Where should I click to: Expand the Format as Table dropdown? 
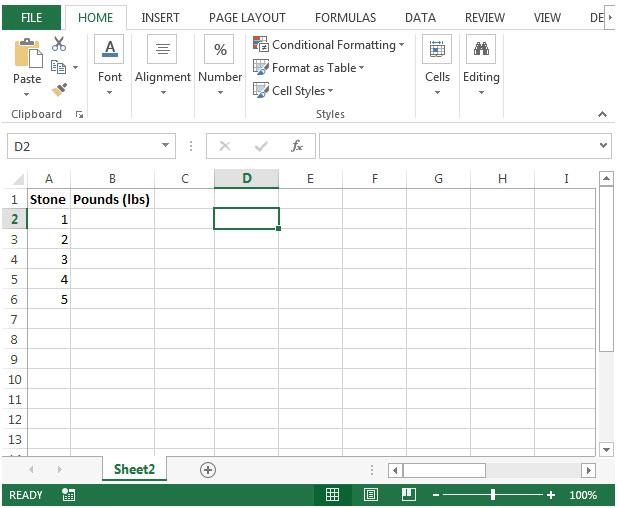coord(361,68)
